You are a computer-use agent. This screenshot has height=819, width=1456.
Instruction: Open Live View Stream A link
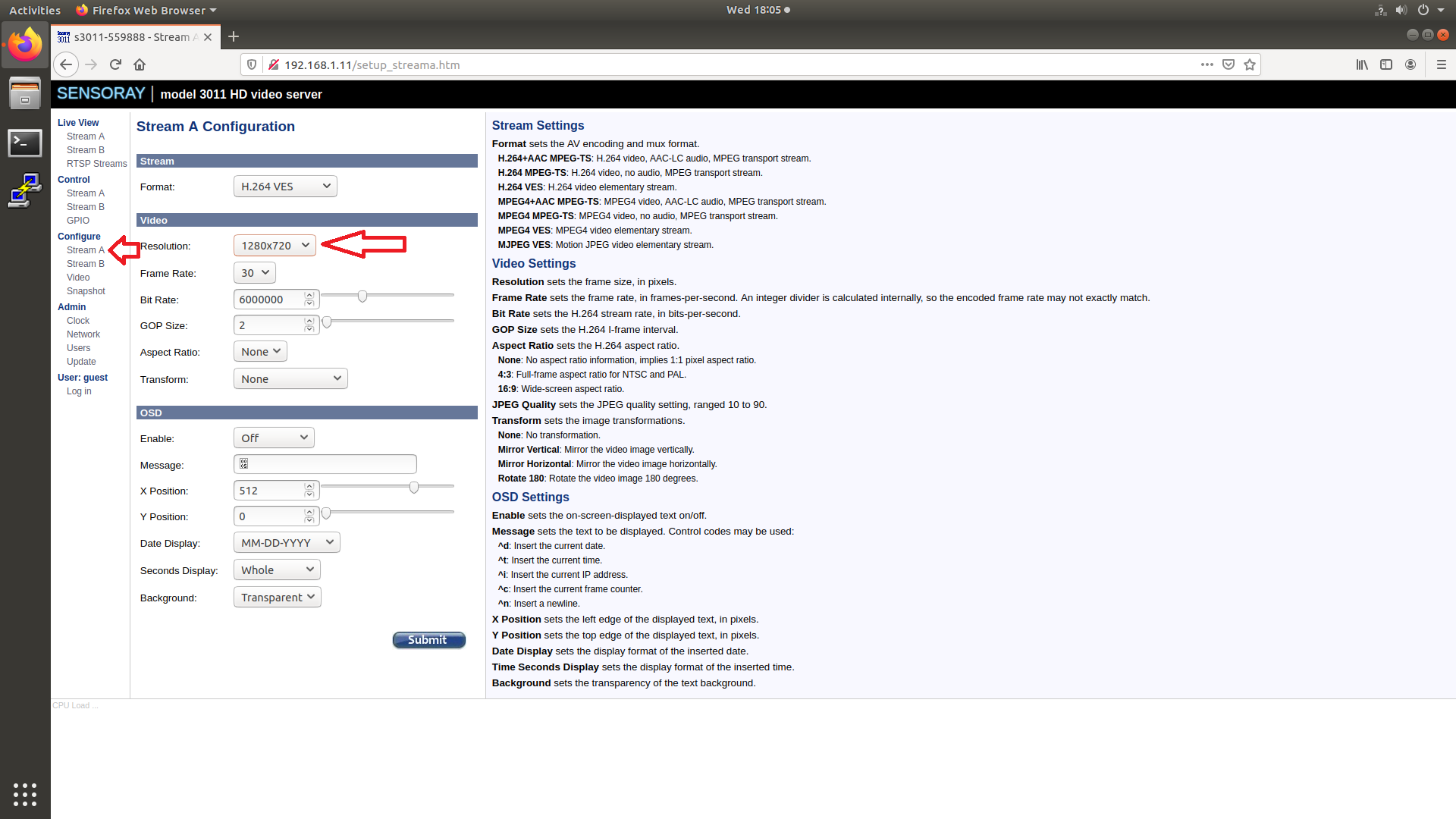86,136
